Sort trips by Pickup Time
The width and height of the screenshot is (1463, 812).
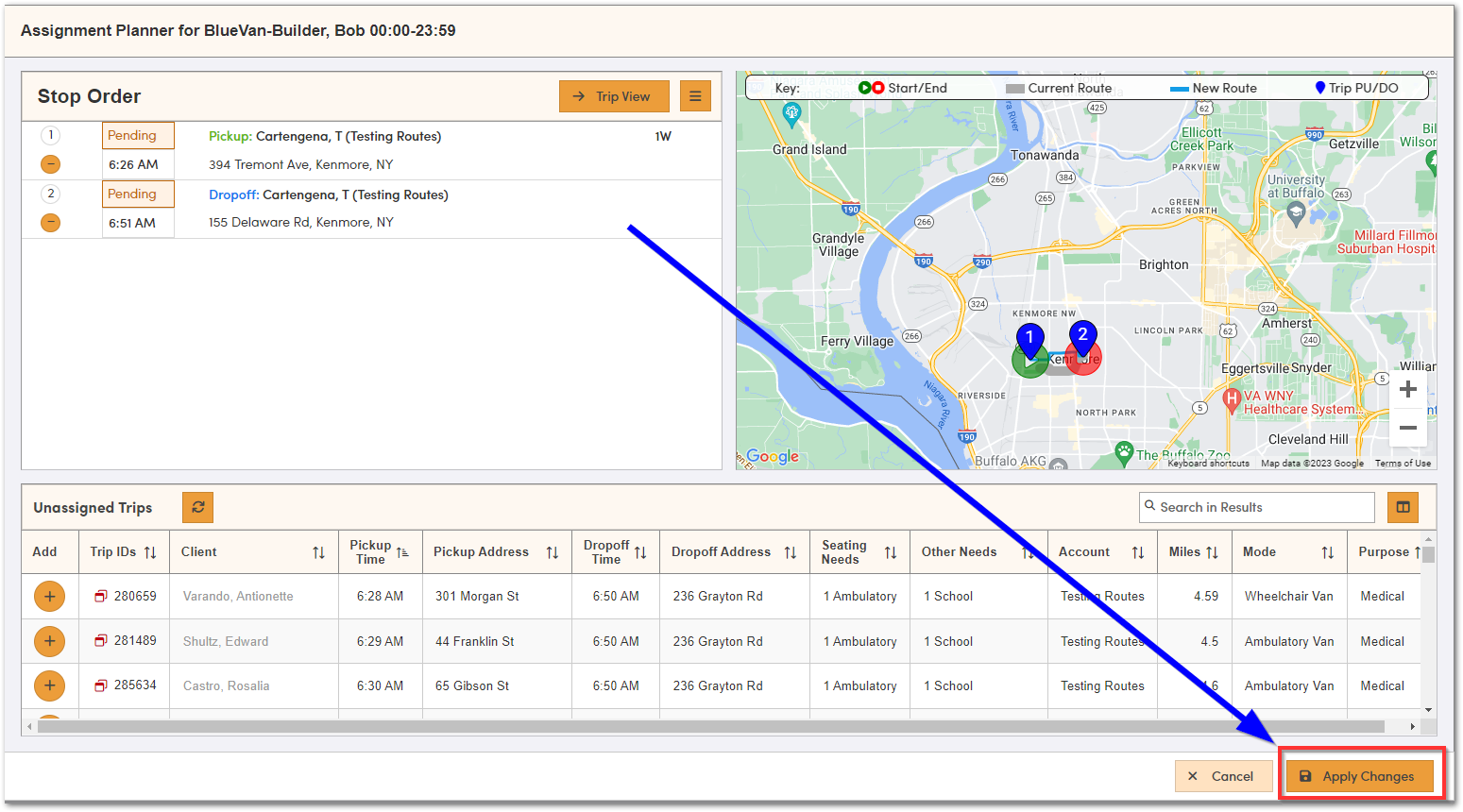click(x=403, y=551)
